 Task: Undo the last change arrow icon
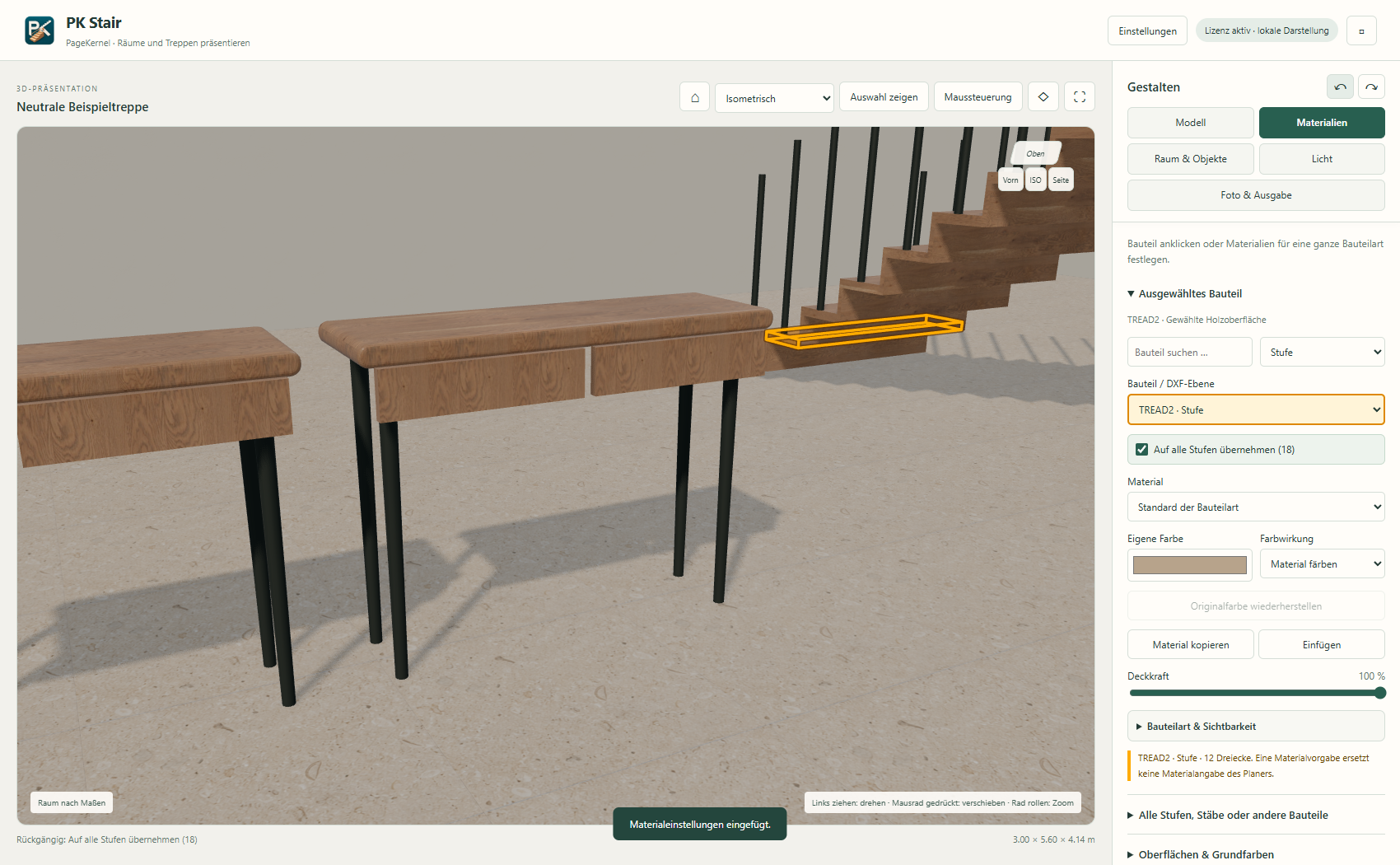coord(1340,86)
